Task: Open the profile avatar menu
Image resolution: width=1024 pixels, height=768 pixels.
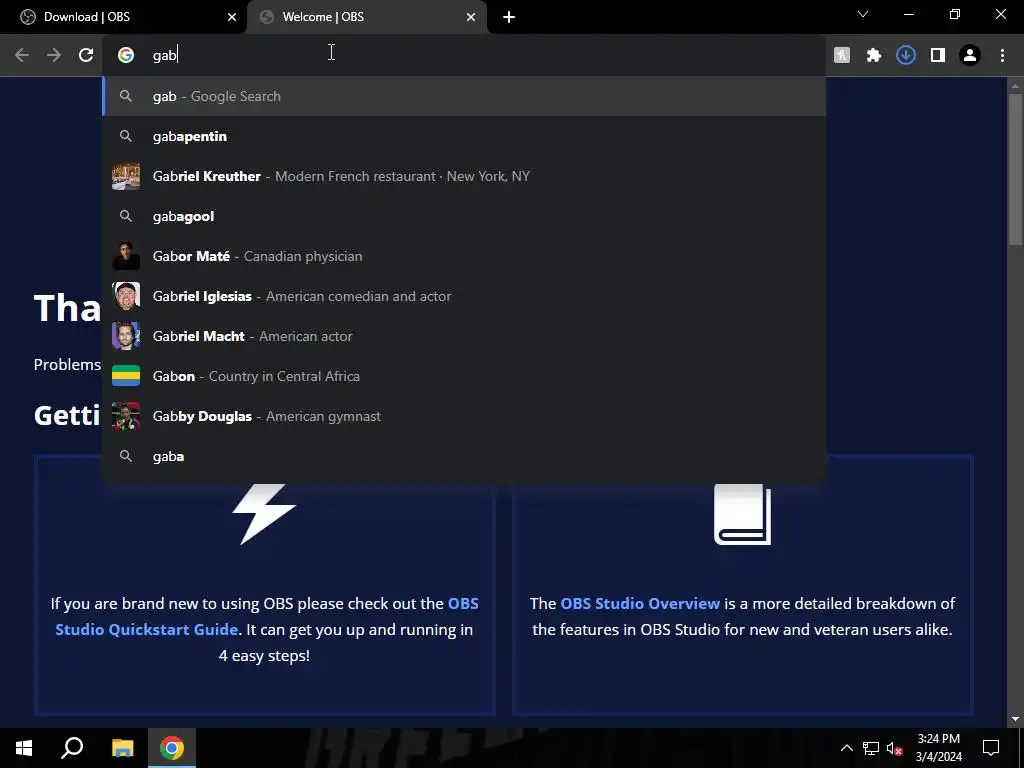Action: [970, 55]
